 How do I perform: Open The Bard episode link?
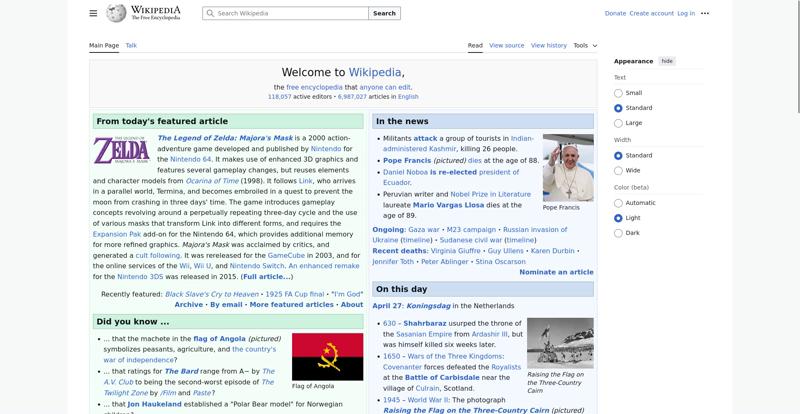coord(182,371)
